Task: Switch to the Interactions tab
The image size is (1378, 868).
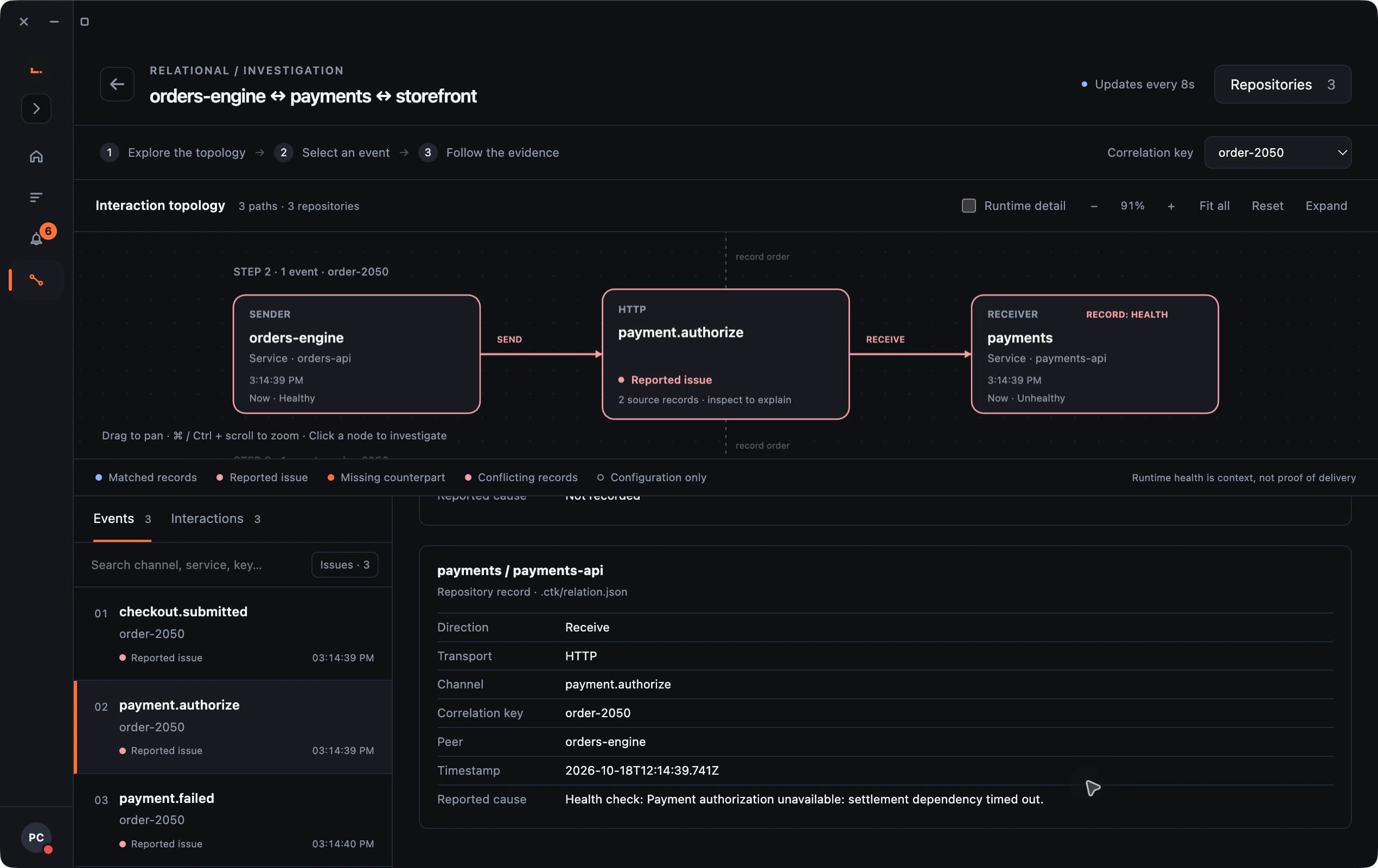Action: click(215, 519)
